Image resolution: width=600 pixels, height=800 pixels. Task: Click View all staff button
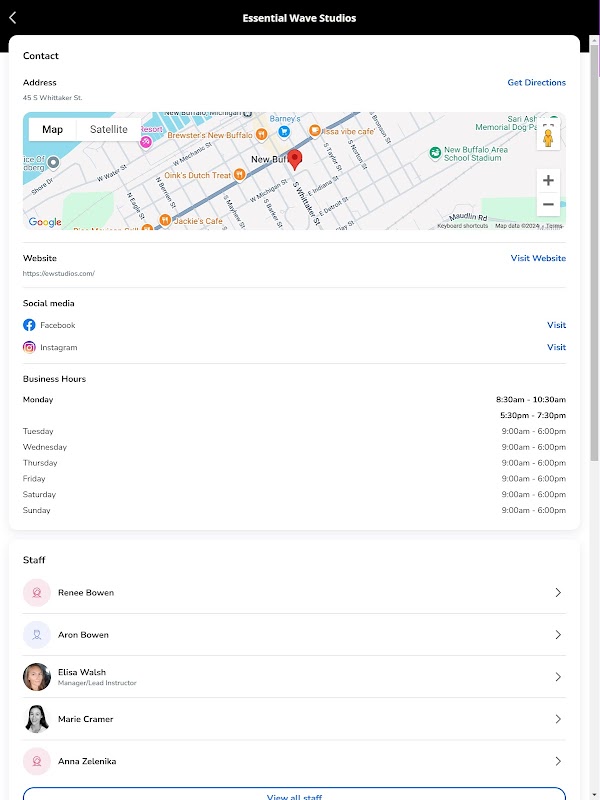point(294,794)
